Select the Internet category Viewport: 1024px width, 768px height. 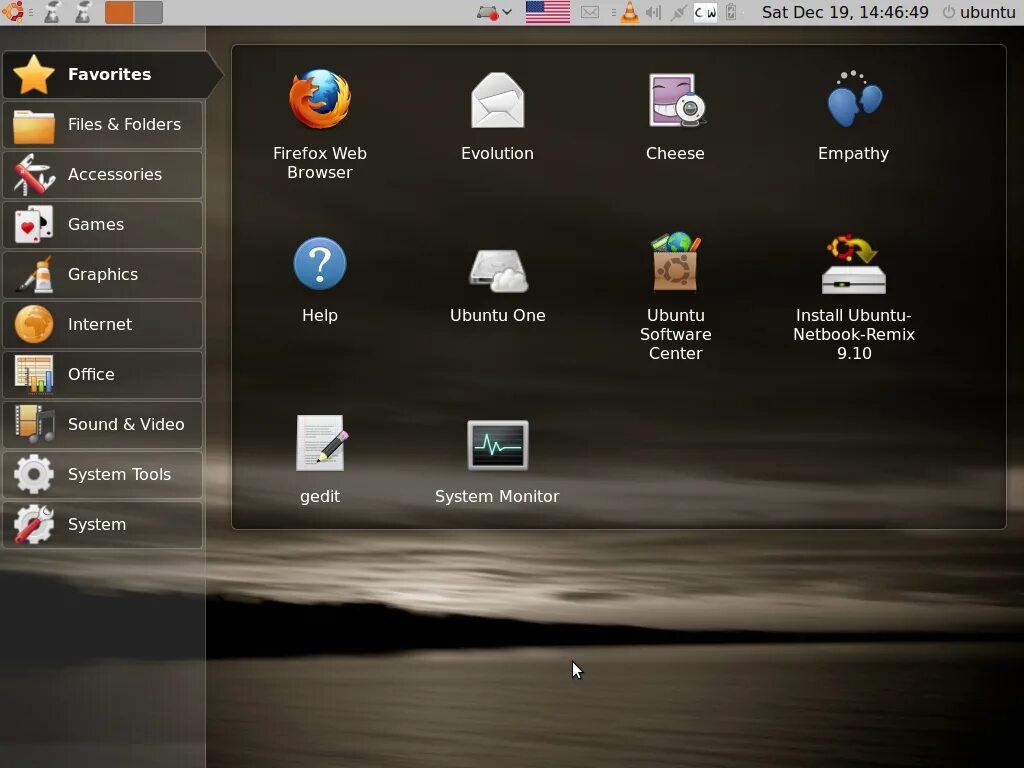[103, 325]
